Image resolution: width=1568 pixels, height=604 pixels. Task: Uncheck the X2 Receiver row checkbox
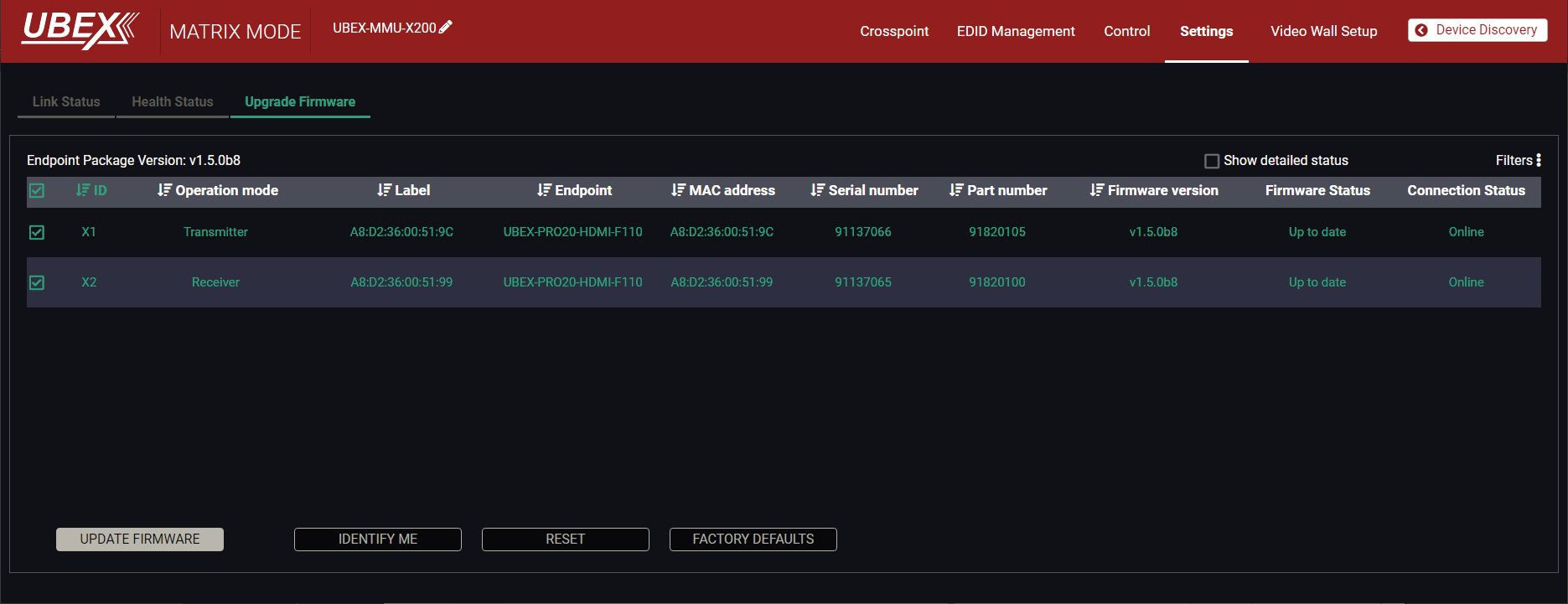click(x=37, y=282)
